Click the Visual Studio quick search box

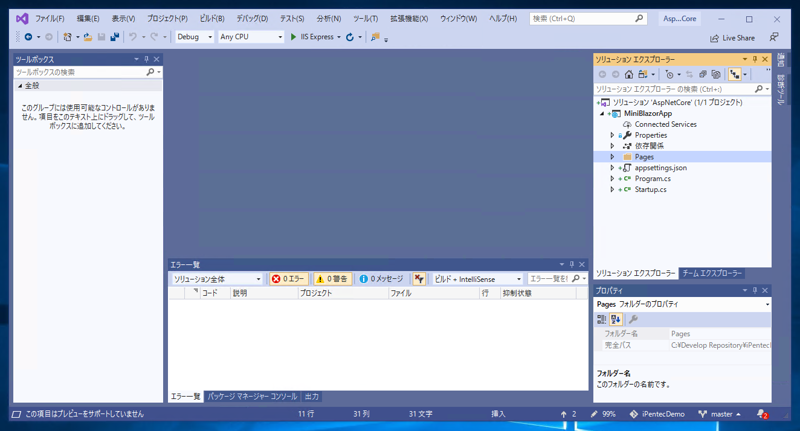coord(588,18)
